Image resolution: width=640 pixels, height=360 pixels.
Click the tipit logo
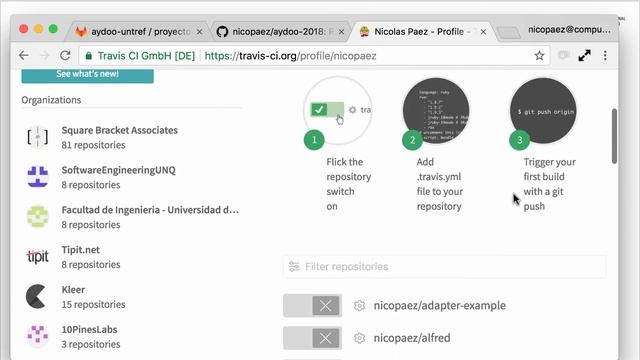38,256
